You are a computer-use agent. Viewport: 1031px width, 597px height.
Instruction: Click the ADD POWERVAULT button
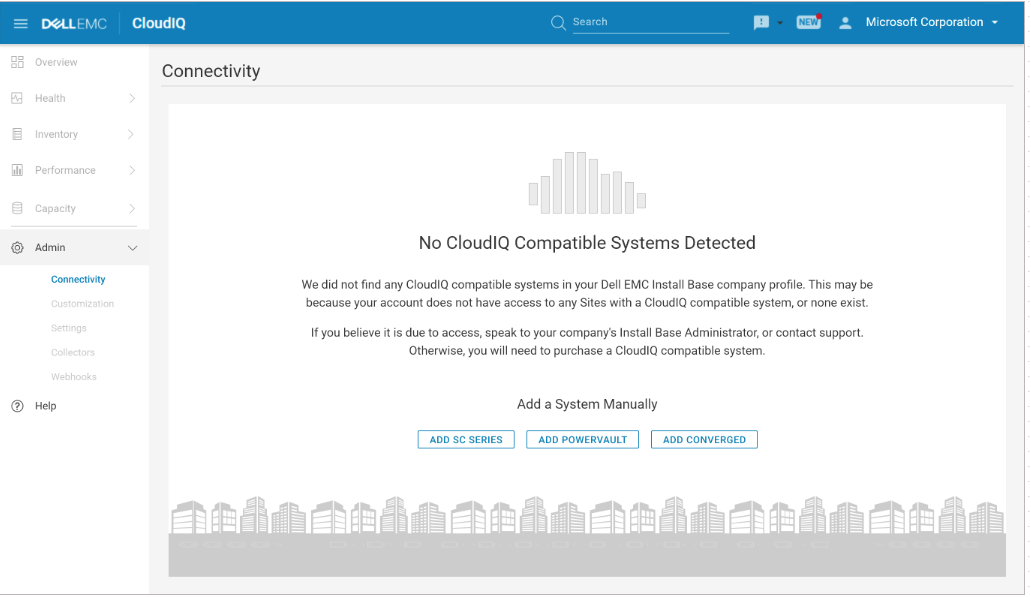coord(582,439)
